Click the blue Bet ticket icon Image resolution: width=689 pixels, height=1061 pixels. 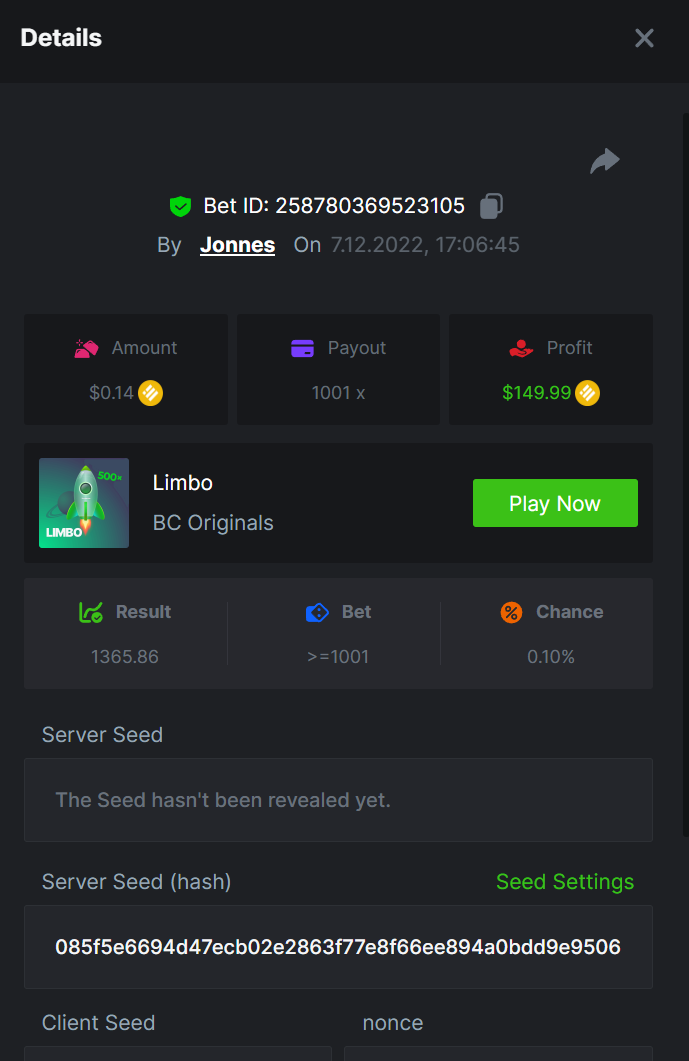tap(317, 612)
